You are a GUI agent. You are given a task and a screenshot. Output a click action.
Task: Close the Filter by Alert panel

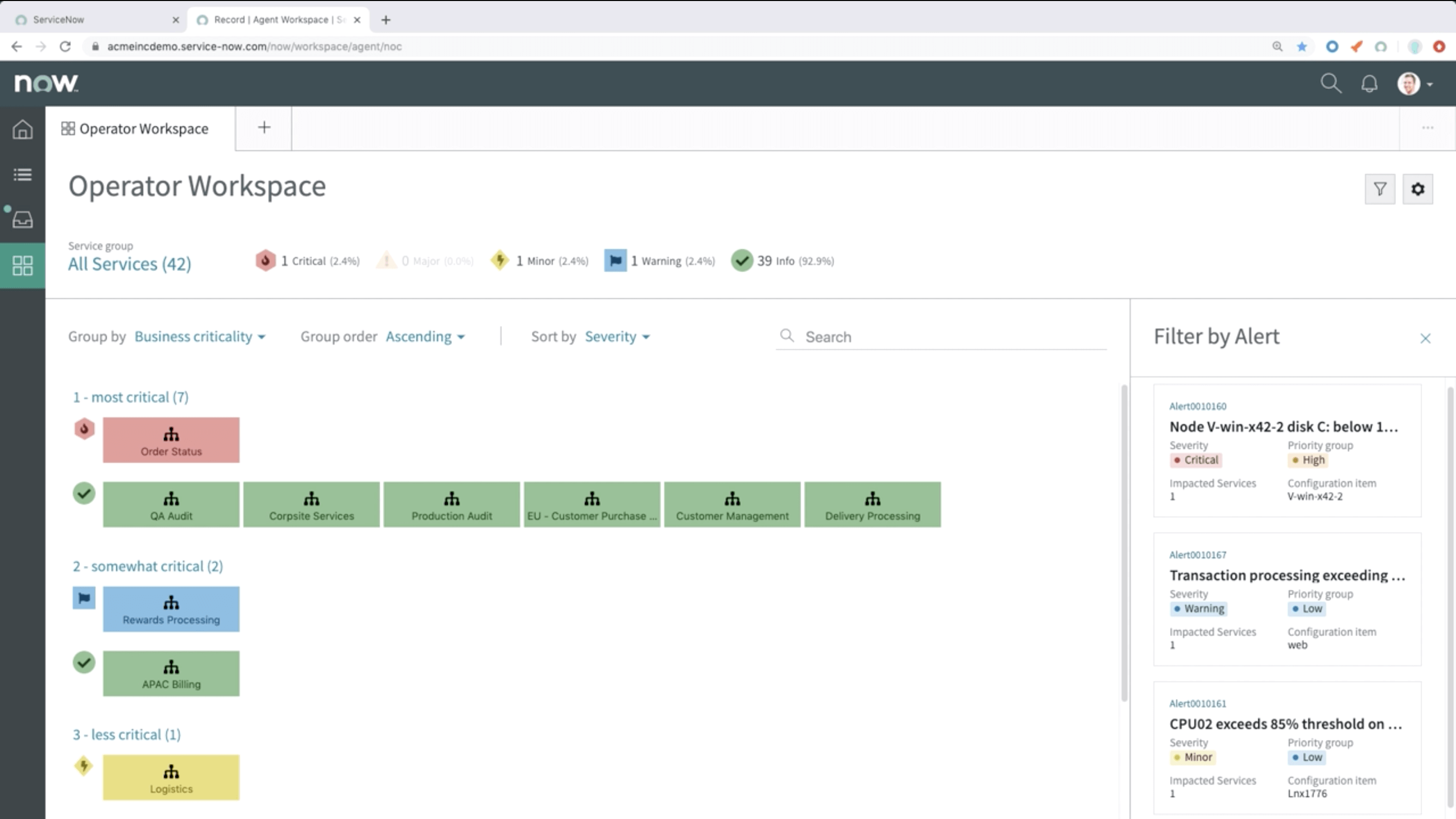[x=1426, y=338]
